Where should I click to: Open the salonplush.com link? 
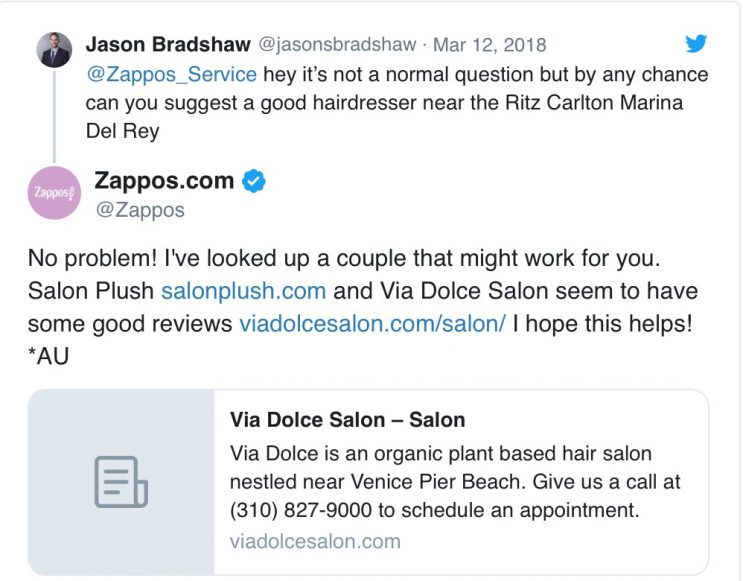pyautogui.click(x=244, y=291)
